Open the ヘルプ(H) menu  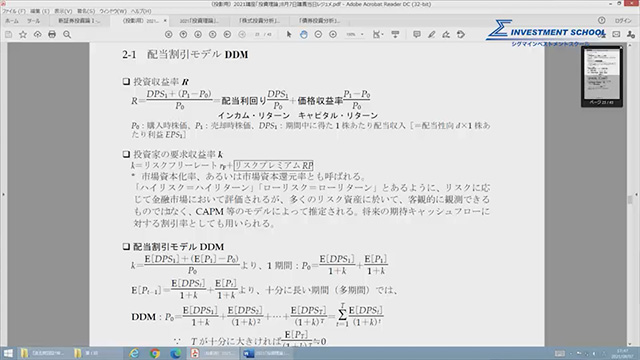141,11
